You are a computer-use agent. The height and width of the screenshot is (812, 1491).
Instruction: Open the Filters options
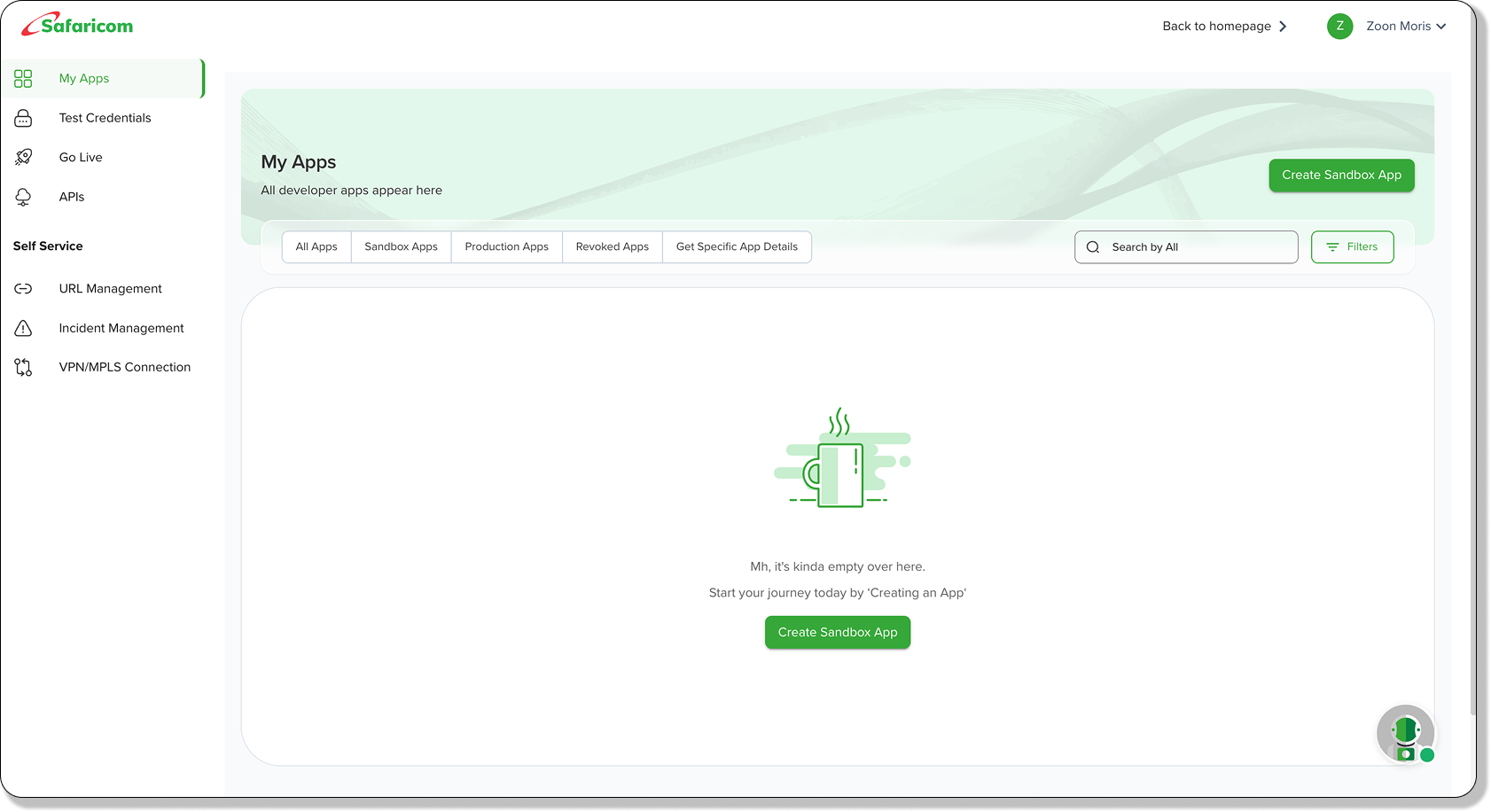(x=1352, y=247)
